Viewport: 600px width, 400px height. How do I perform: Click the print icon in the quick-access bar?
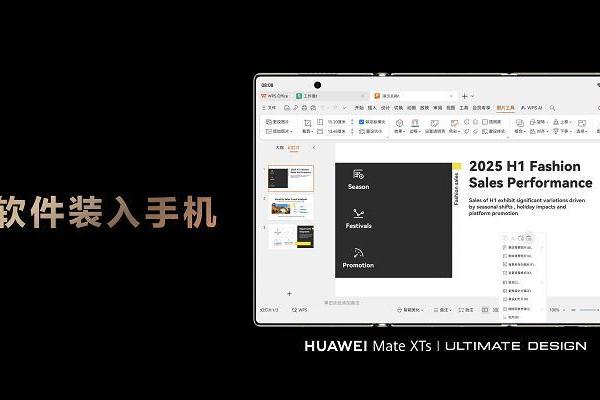click(305, 108)
